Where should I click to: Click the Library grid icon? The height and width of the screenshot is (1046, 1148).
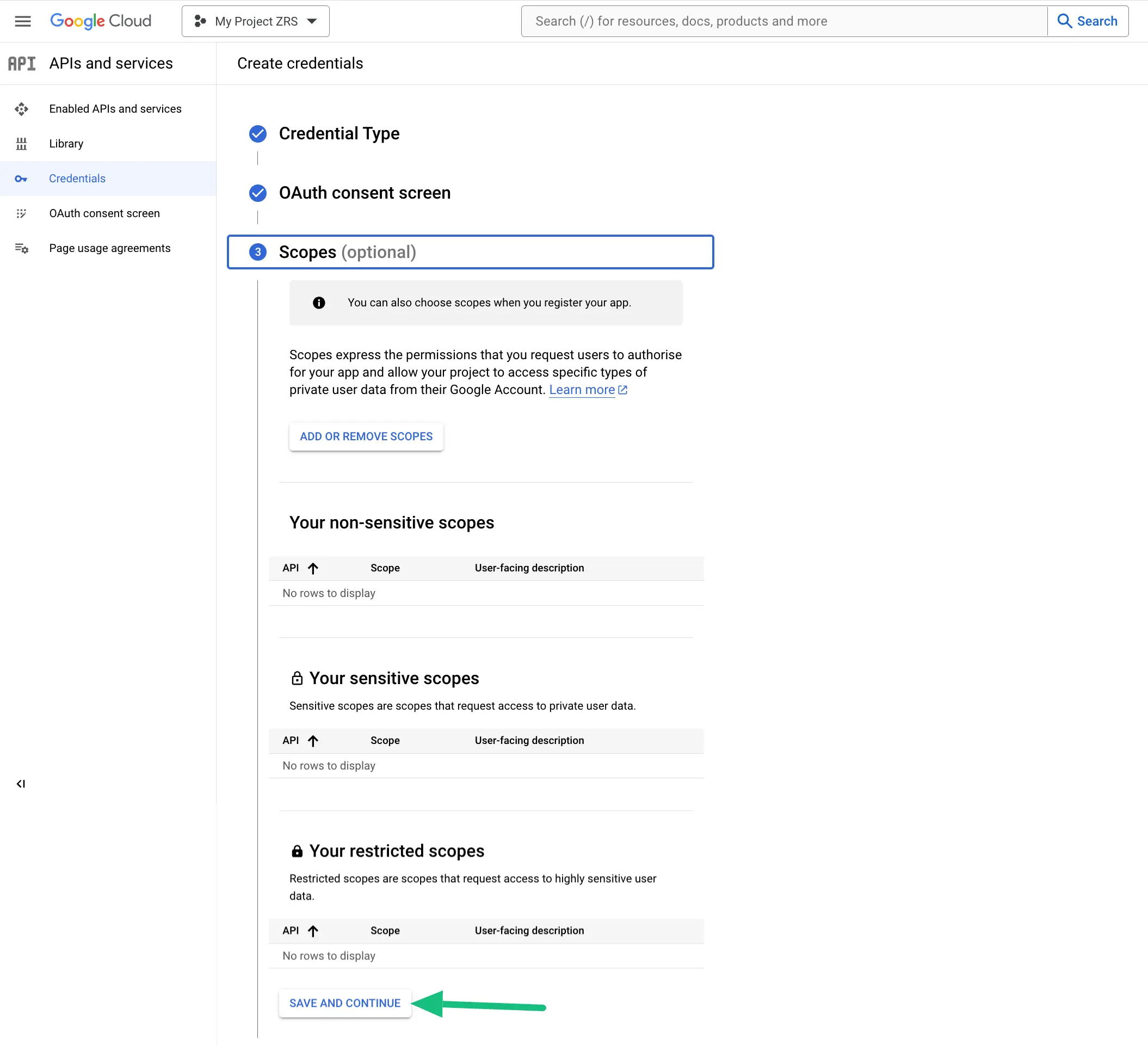(x=21, y=144)
